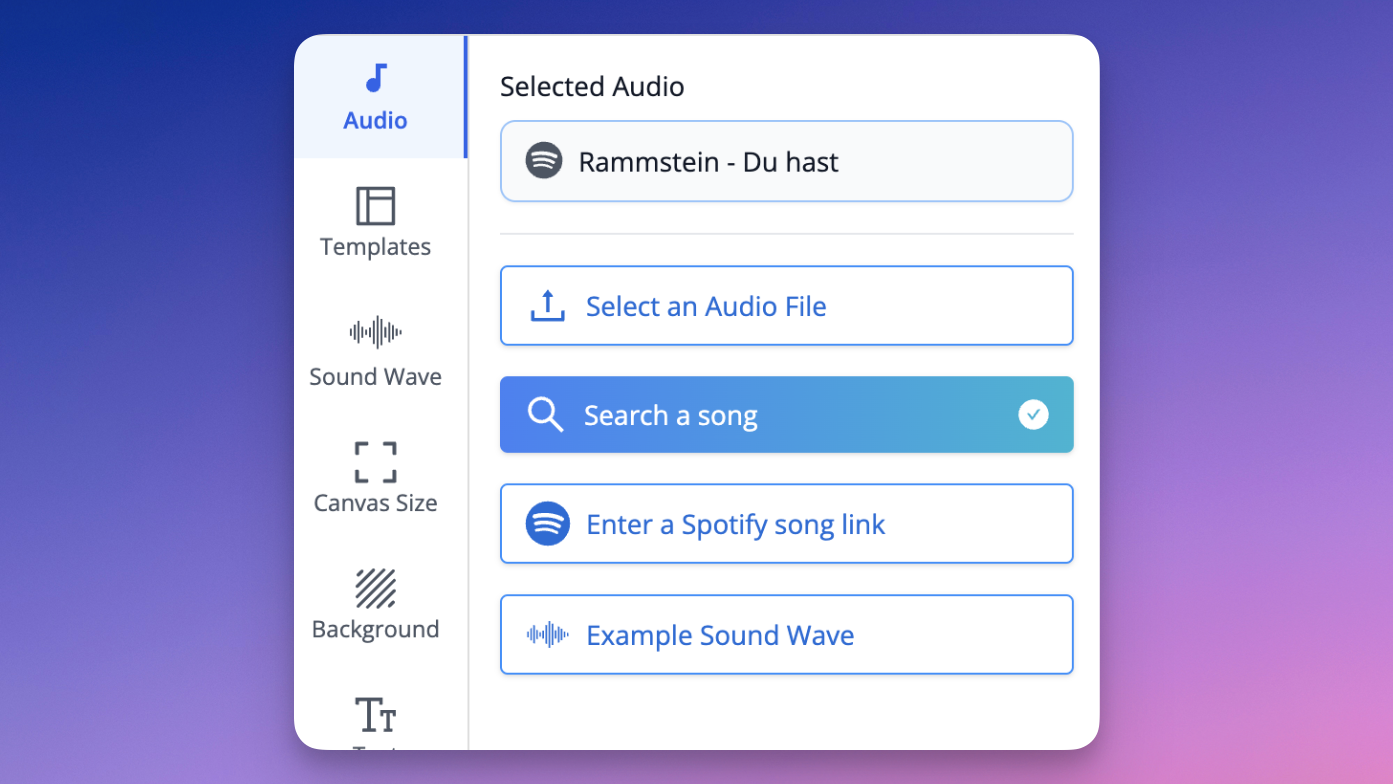Select the Example Sound Wave text
Screen dimensions: 1393x784
click(x=720, y=635)
